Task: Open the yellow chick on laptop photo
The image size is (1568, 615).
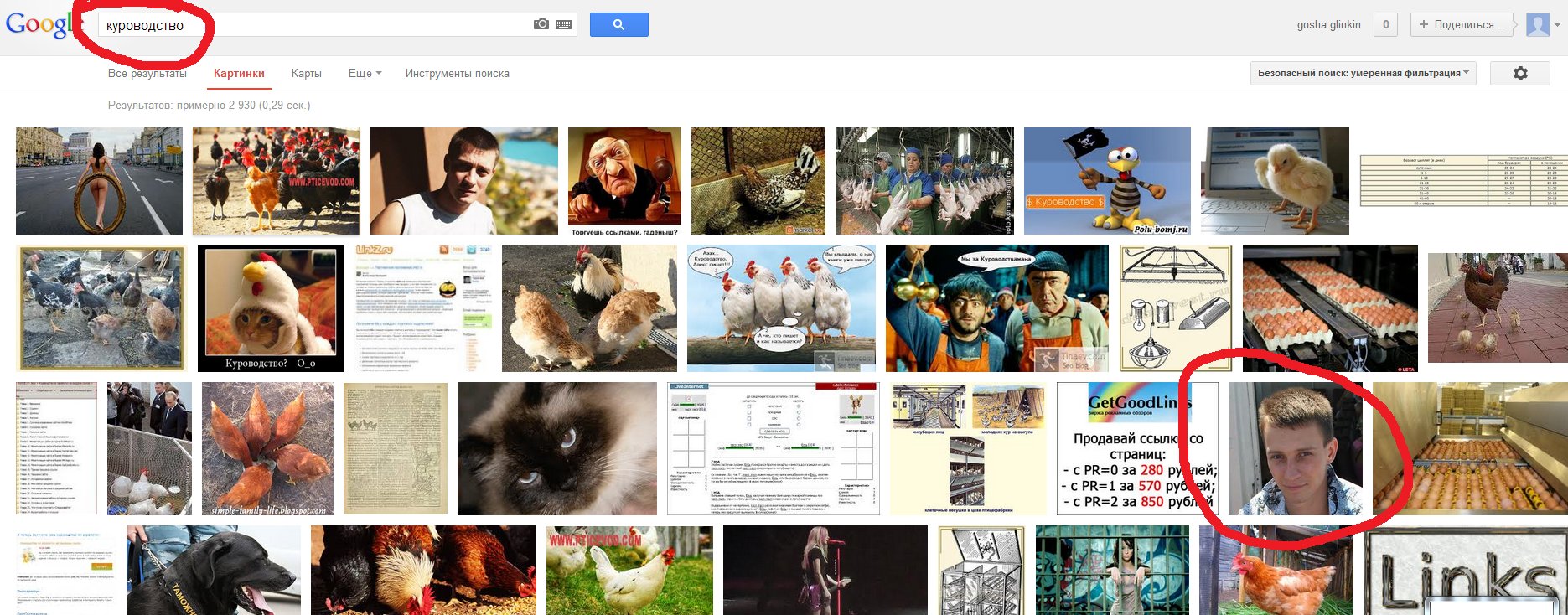Action: (x=1275, y=181)
